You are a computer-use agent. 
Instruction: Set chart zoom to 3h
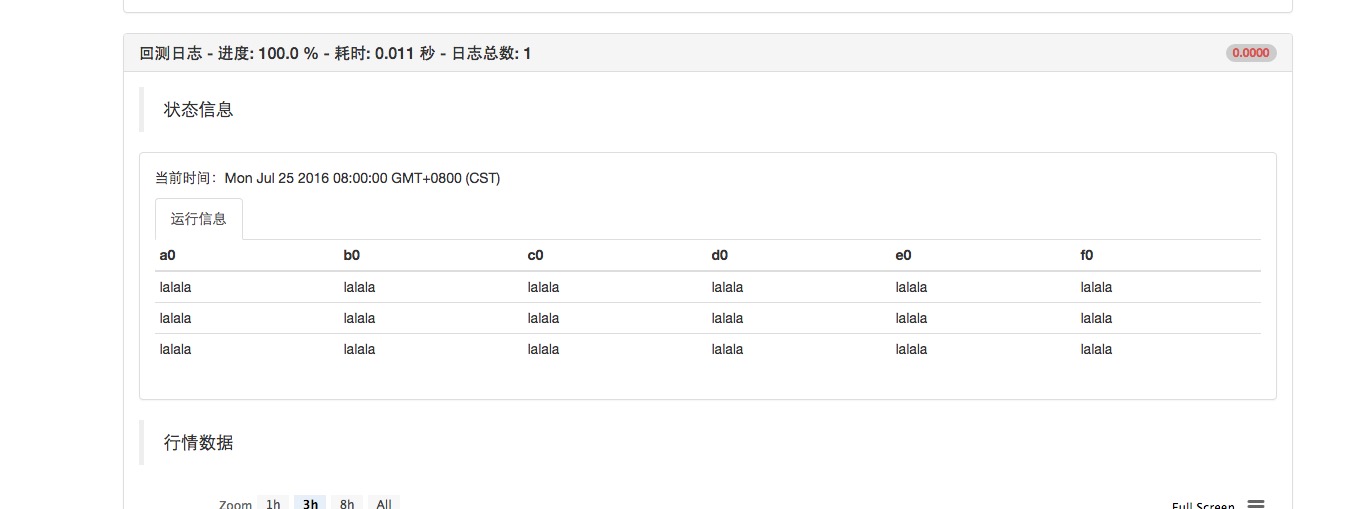pos(310,504)
